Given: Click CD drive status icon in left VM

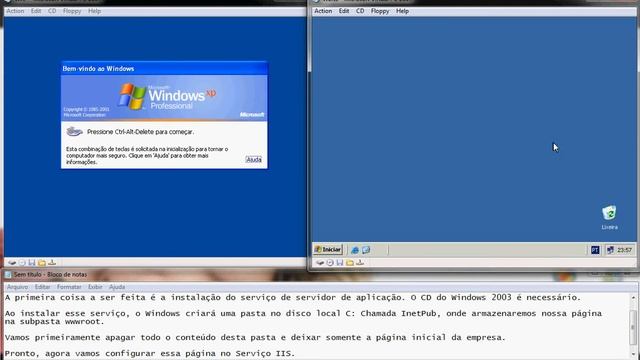Looking at the screenshot, I should click(22, 262).
